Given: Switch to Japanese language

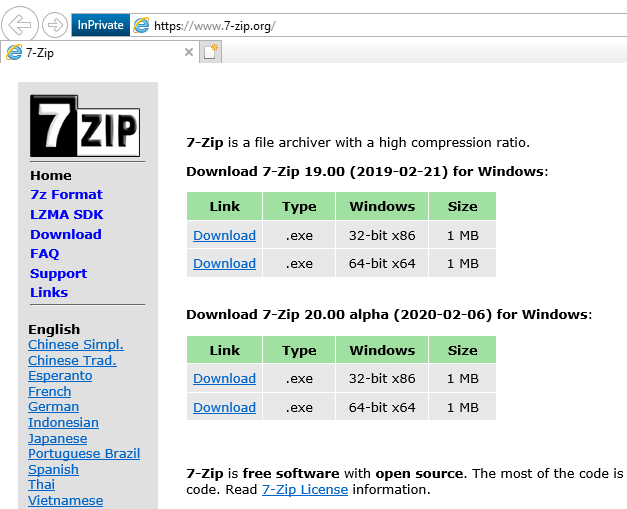Looking at the screenshot, I should 58,439.
